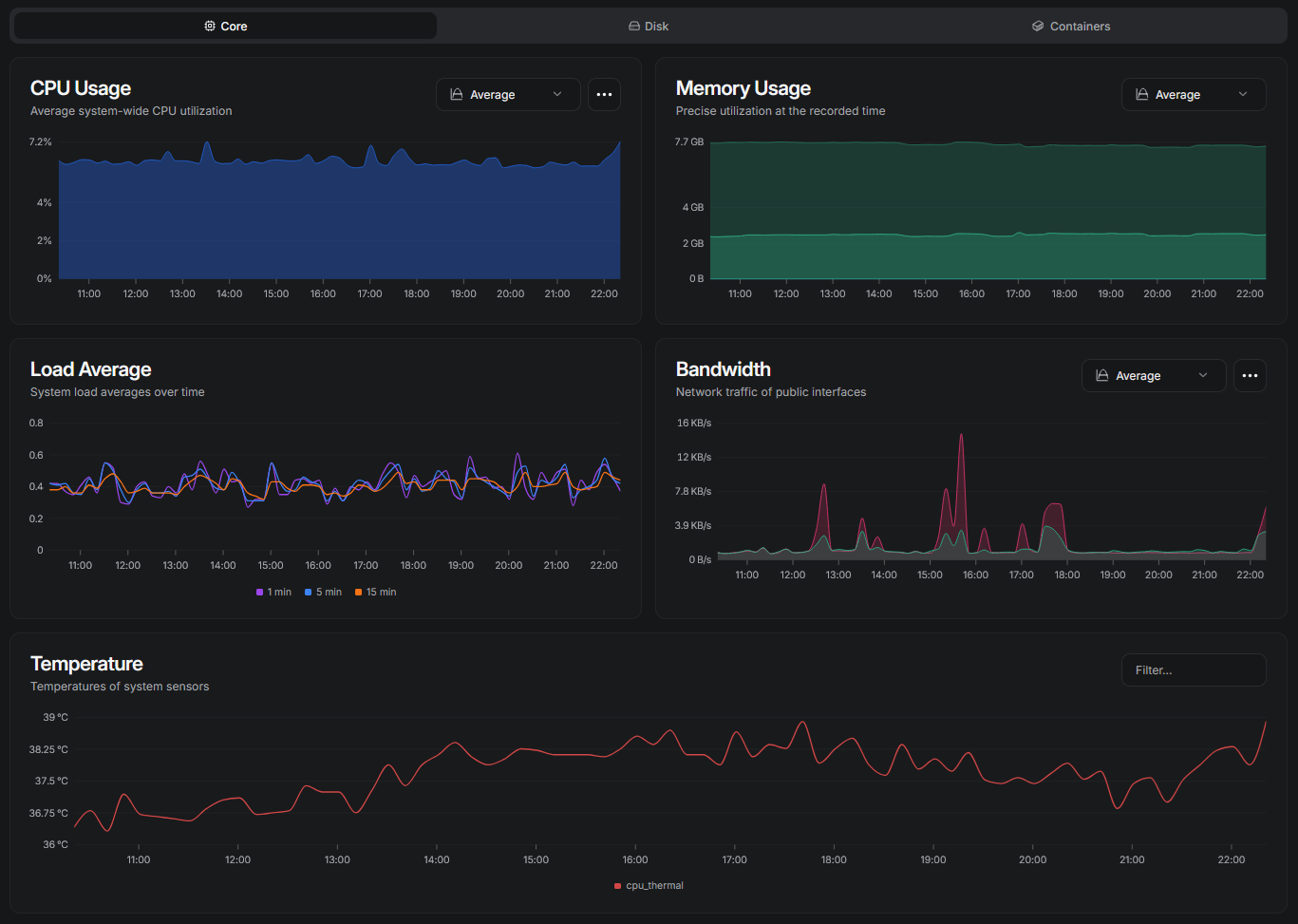The image size is (1298, 924).
Task: Click the 39 °C label on Temperature chart
Action: 55,717
